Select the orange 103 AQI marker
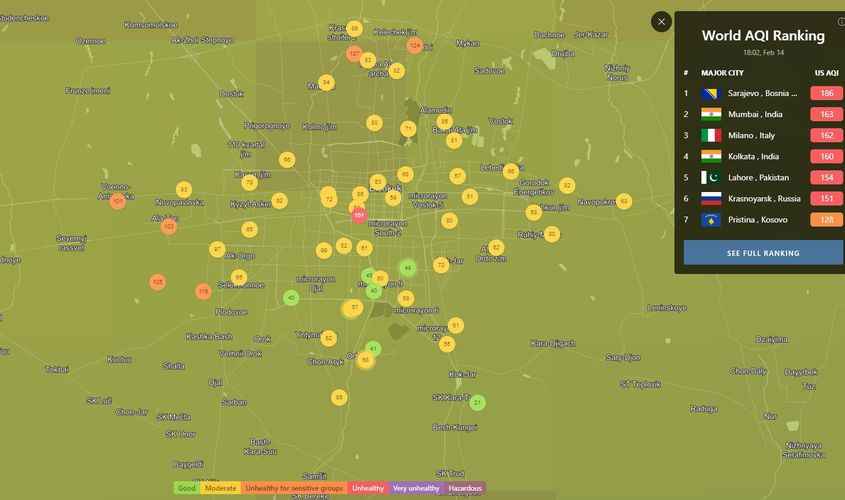845x500 pixels. click(x=168, y=227)
